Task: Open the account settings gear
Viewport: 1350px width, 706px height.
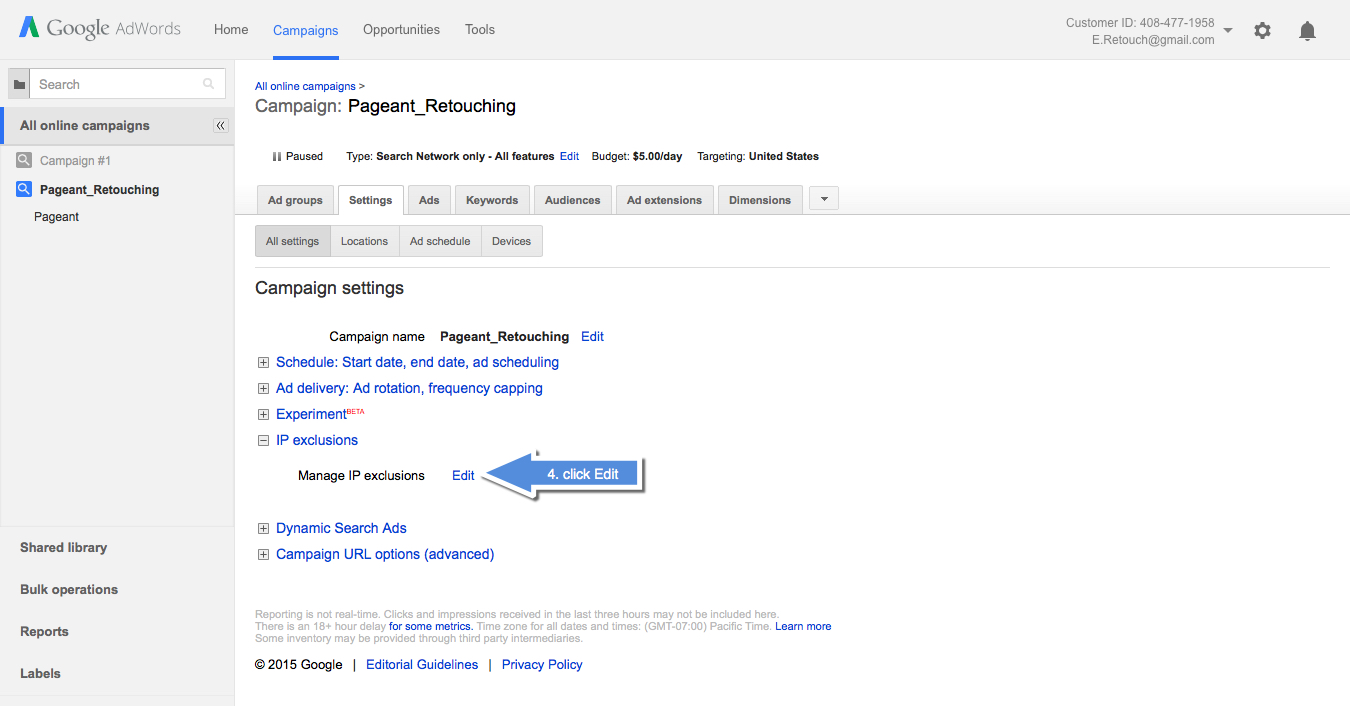Action: pyautogui.click(x=1262, y=31)
